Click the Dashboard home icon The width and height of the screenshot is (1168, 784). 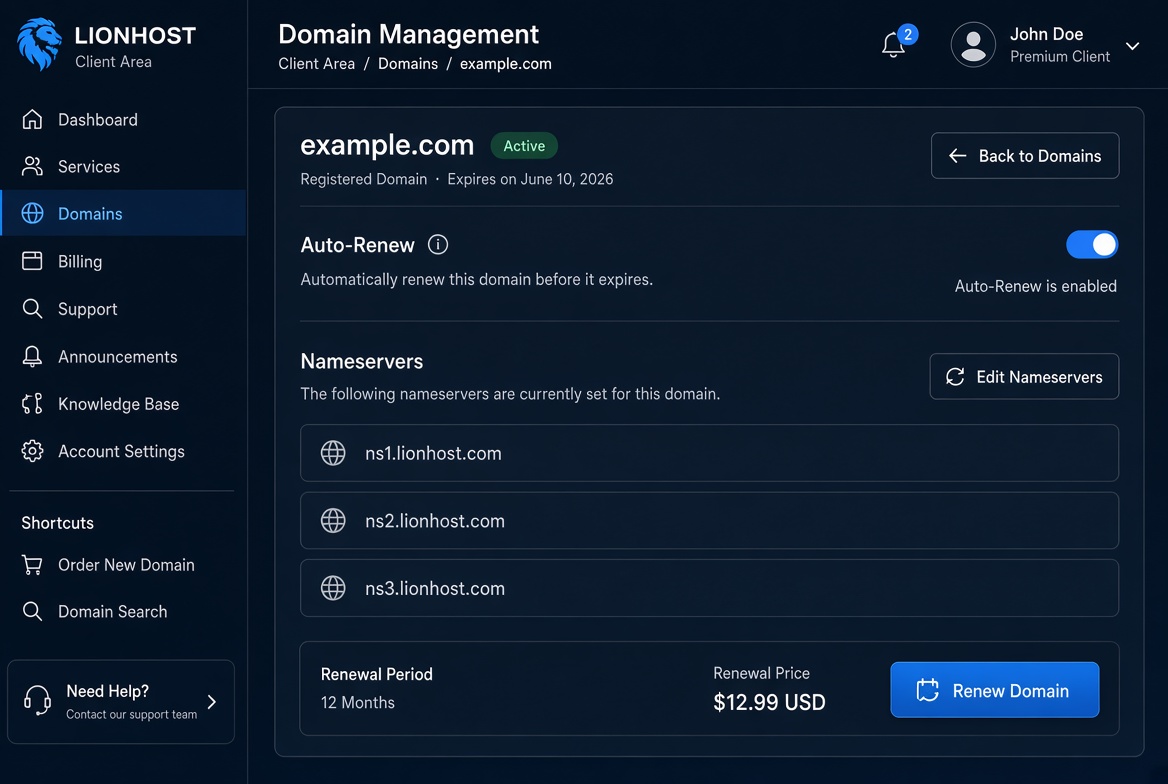(32, 119)
